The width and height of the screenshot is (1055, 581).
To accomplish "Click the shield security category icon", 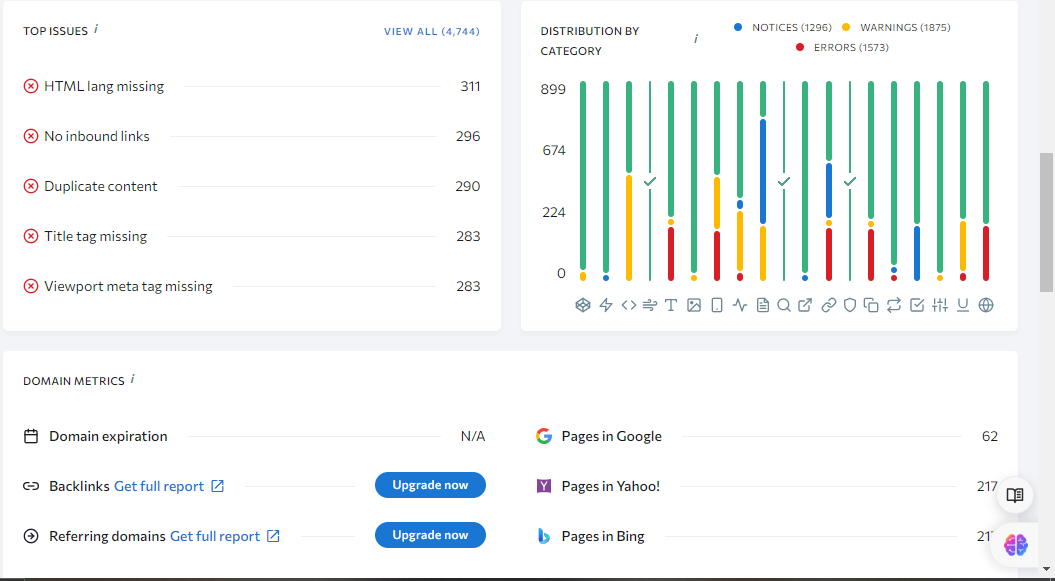I will coord(850,305).
